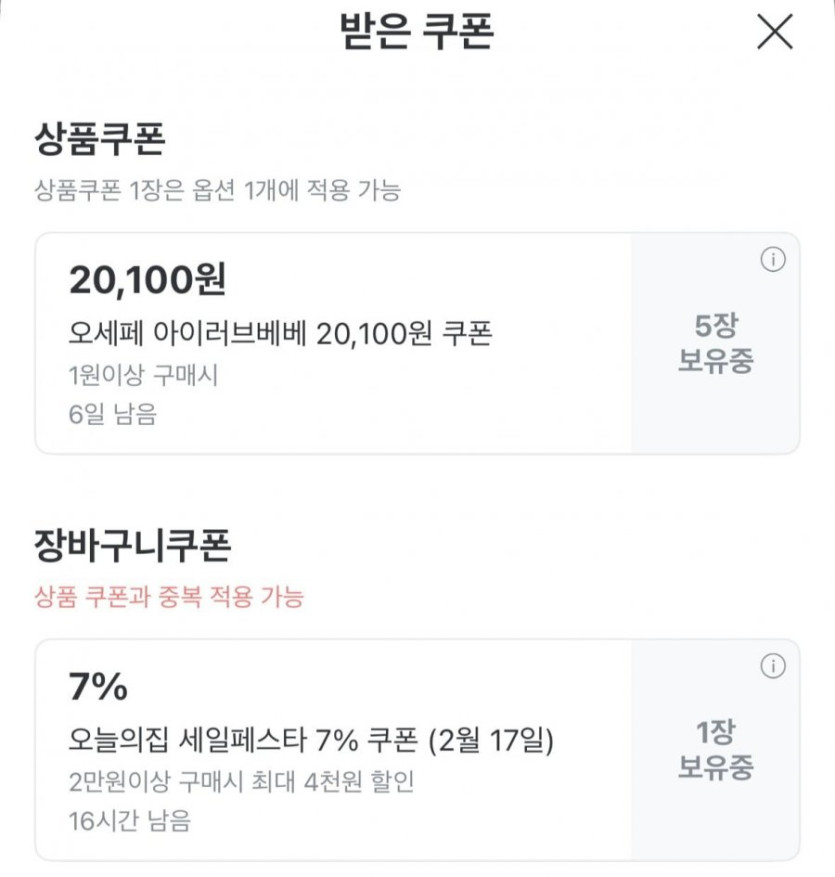
Task: Tap the 16시간 남음 expiry label
Action: click(129, 822)
